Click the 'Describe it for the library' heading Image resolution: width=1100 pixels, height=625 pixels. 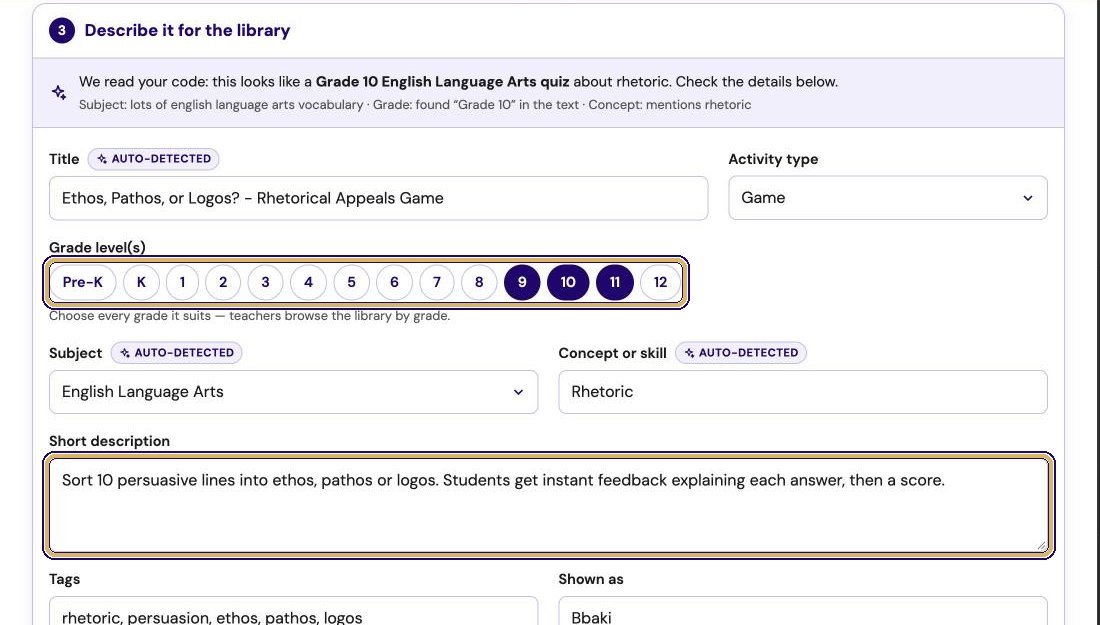(x=187, y=30)
